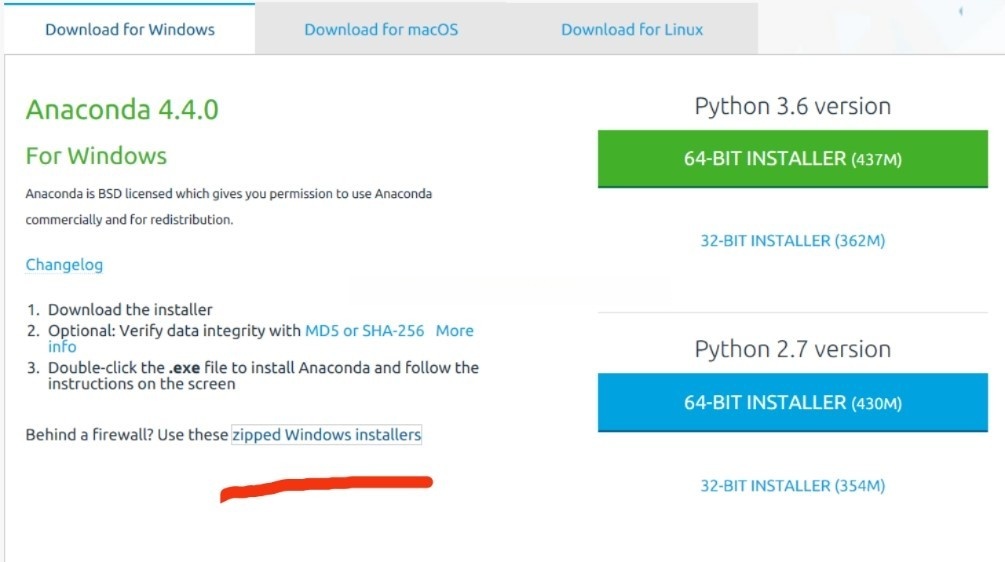This screenshot has width=1005, height=562.
Task: Click the 32-BIT INSTALLER (362M) link
Action: [x=792, y=241]
